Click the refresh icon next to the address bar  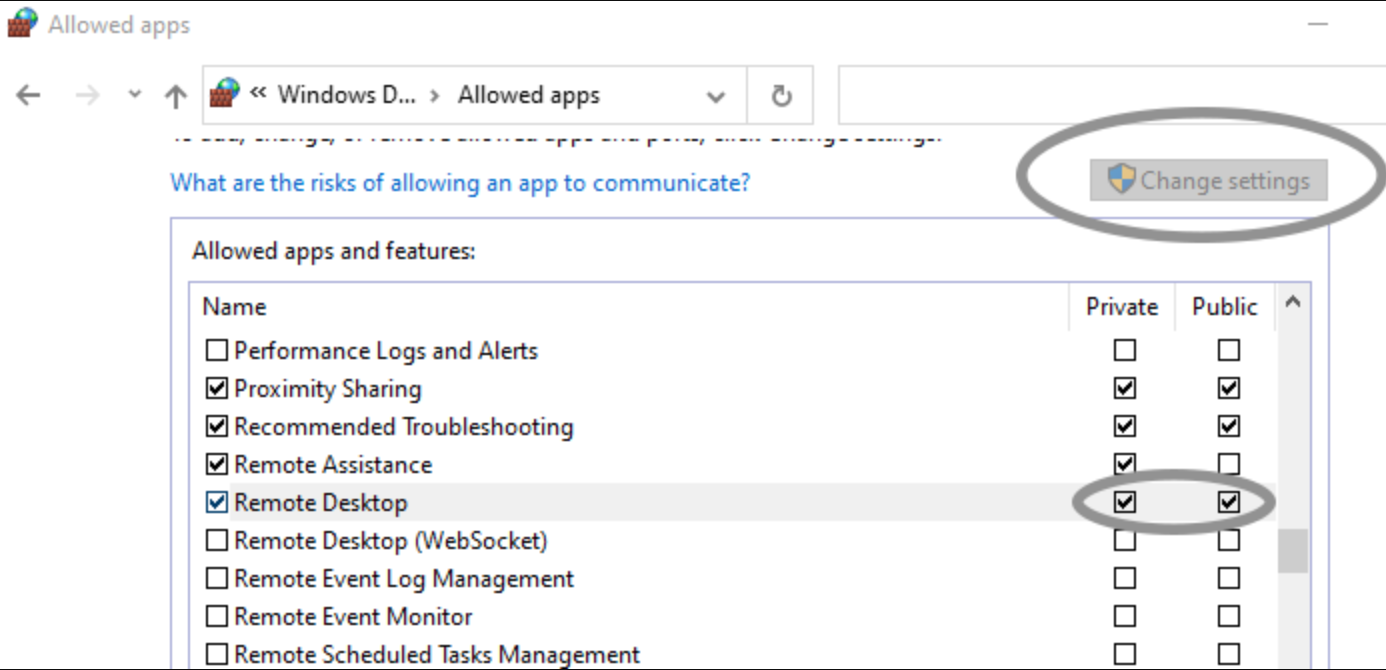(781, 94)
